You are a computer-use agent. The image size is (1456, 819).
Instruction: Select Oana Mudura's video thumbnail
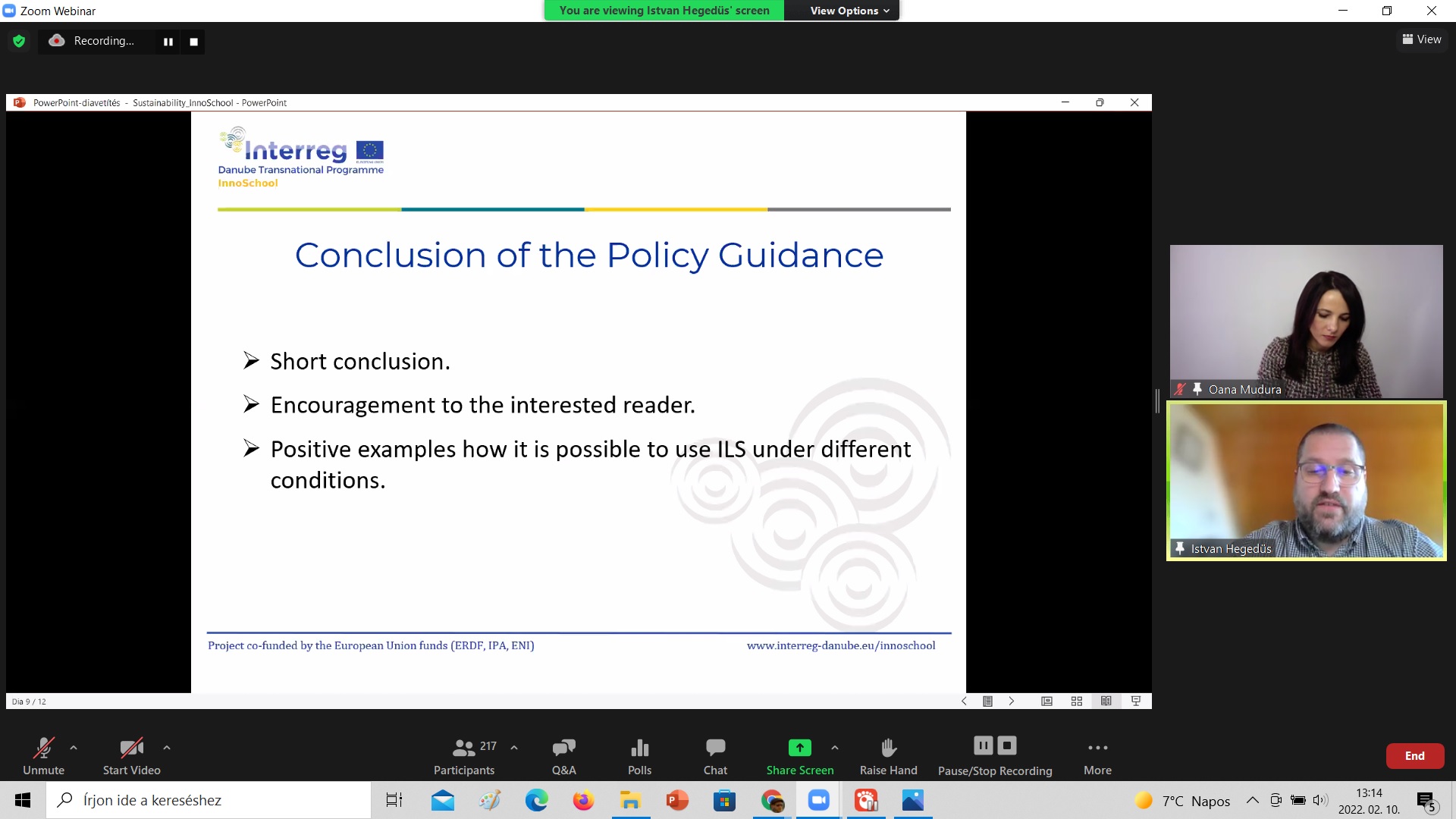[x=1306, y=321]
